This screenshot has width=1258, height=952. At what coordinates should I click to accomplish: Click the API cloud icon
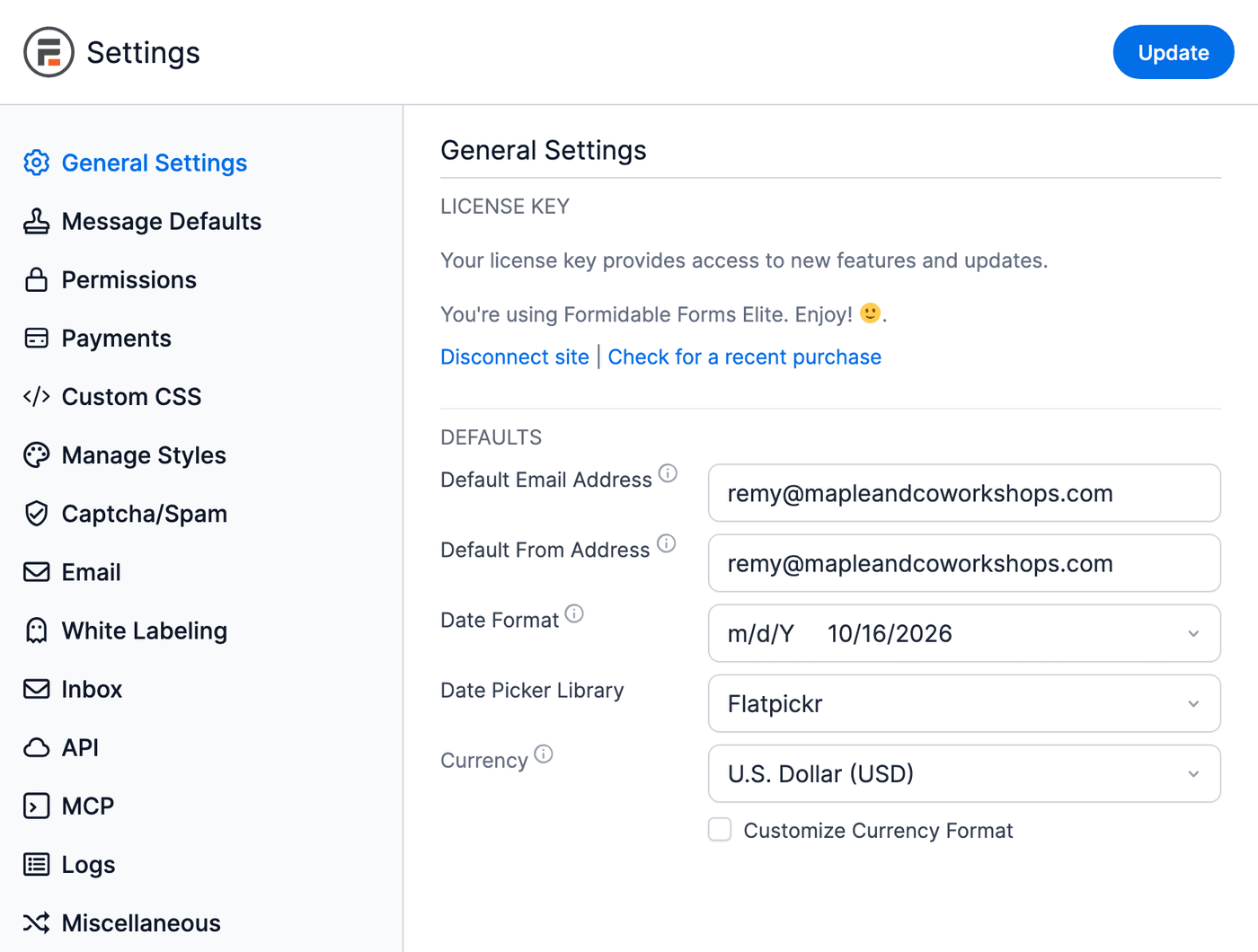(x=36, y=747)
